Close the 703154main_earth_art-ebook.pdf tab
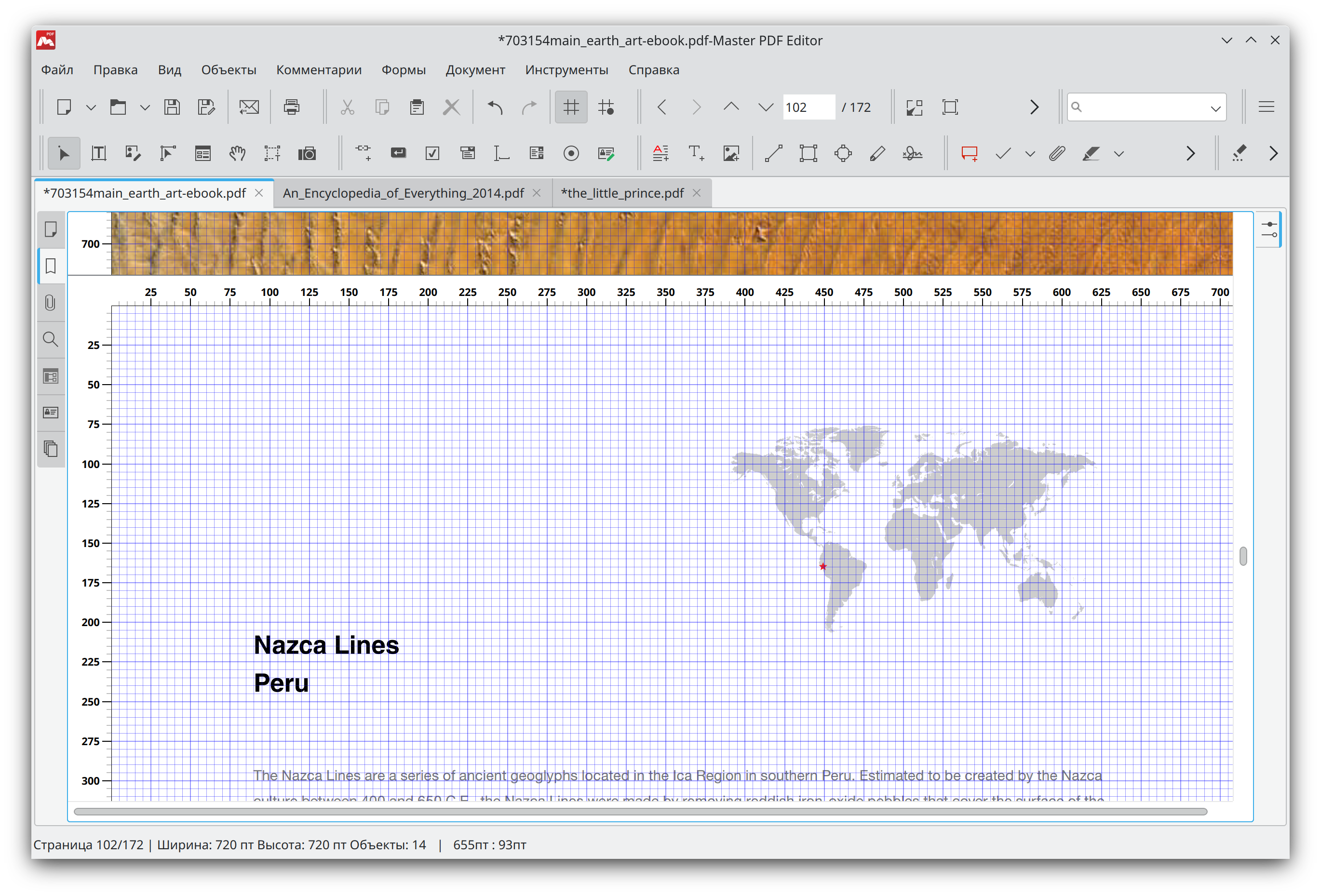Screen dimensions: 1321x896 coord(258,193)
